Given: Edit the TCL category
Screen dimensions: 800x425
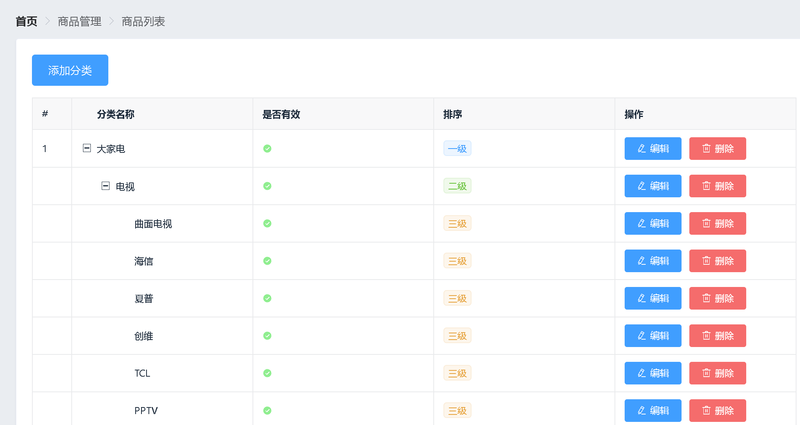Looking at the screenshot, I should [653, 373].
